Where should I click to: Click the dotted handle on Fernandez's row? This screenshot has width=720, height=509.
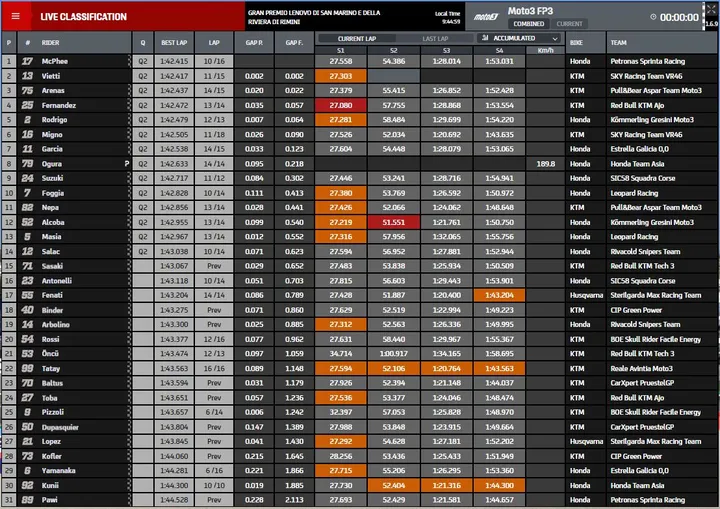(x=129, y=105)
